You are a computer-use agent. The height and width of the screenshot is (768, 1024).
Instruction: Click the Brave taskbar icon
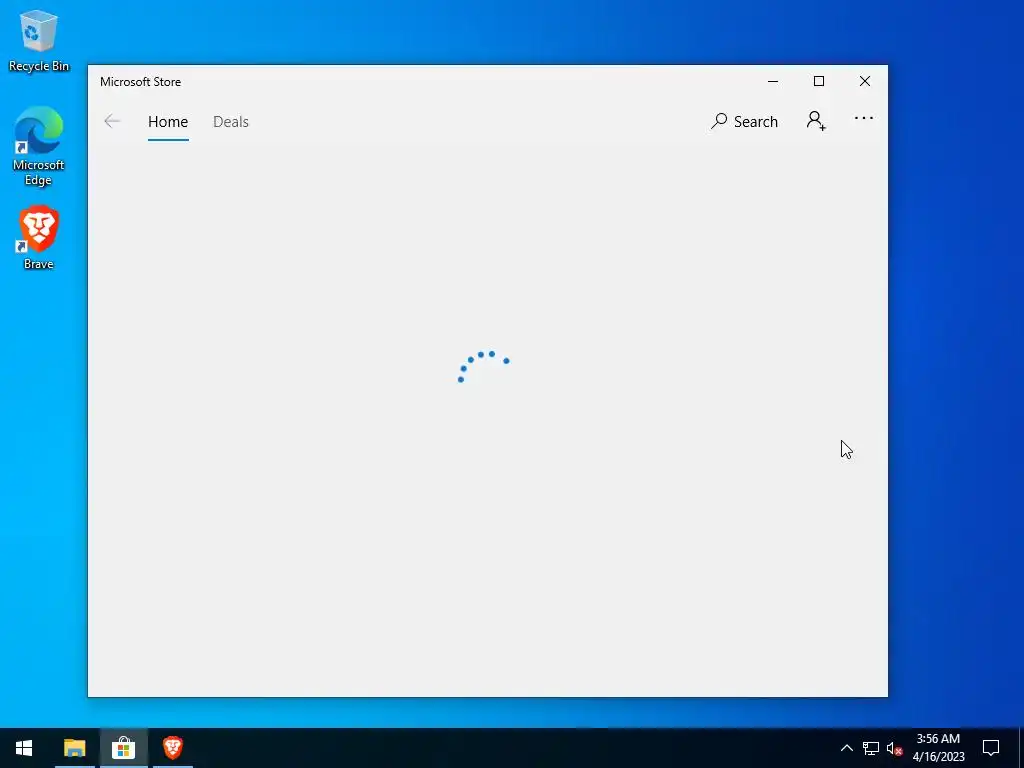[172, 748]
